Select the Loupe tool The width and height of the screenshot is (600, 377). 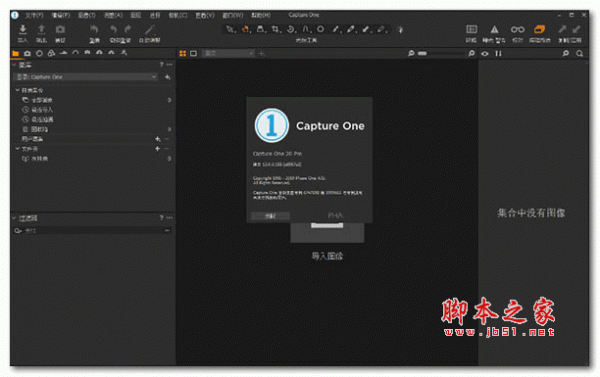261,29
